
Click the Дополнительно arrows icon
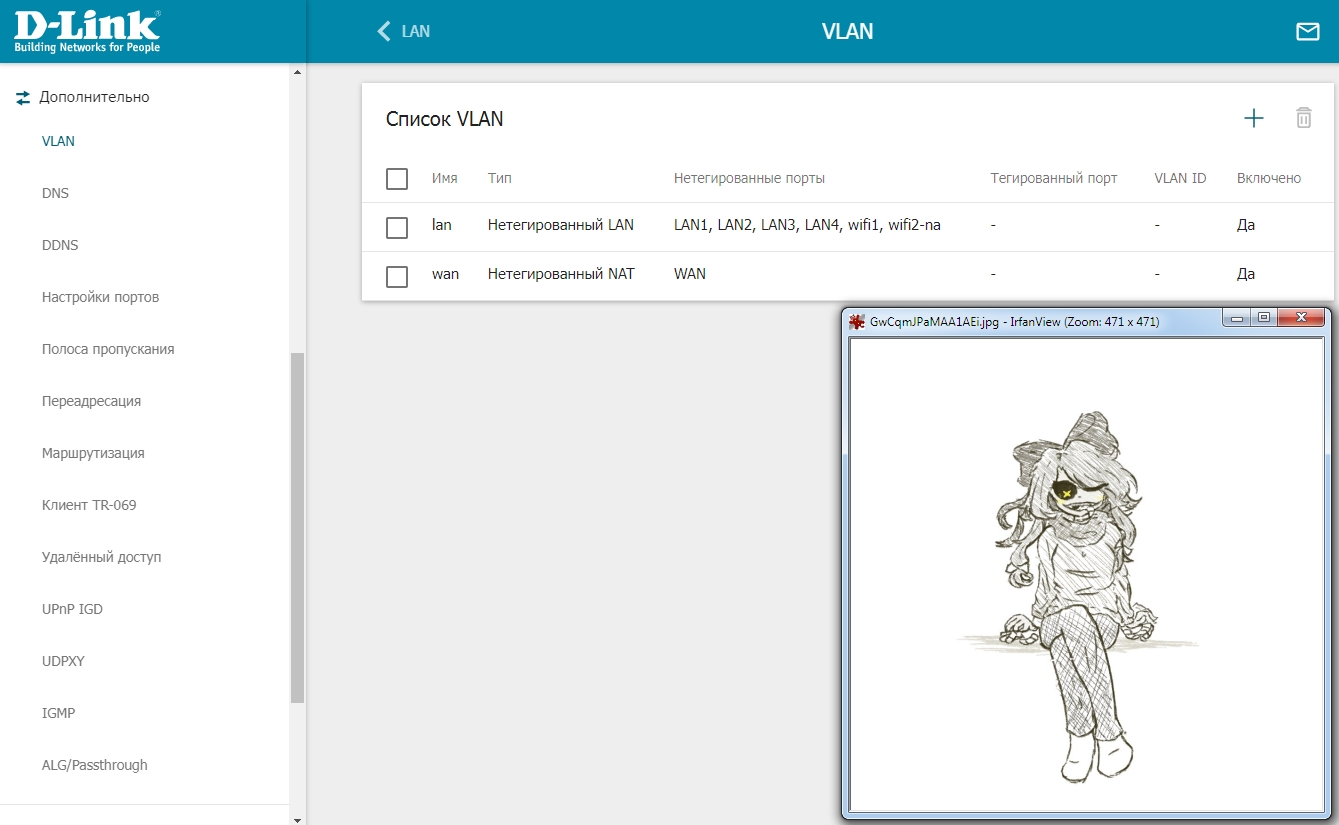pos(23,98)
